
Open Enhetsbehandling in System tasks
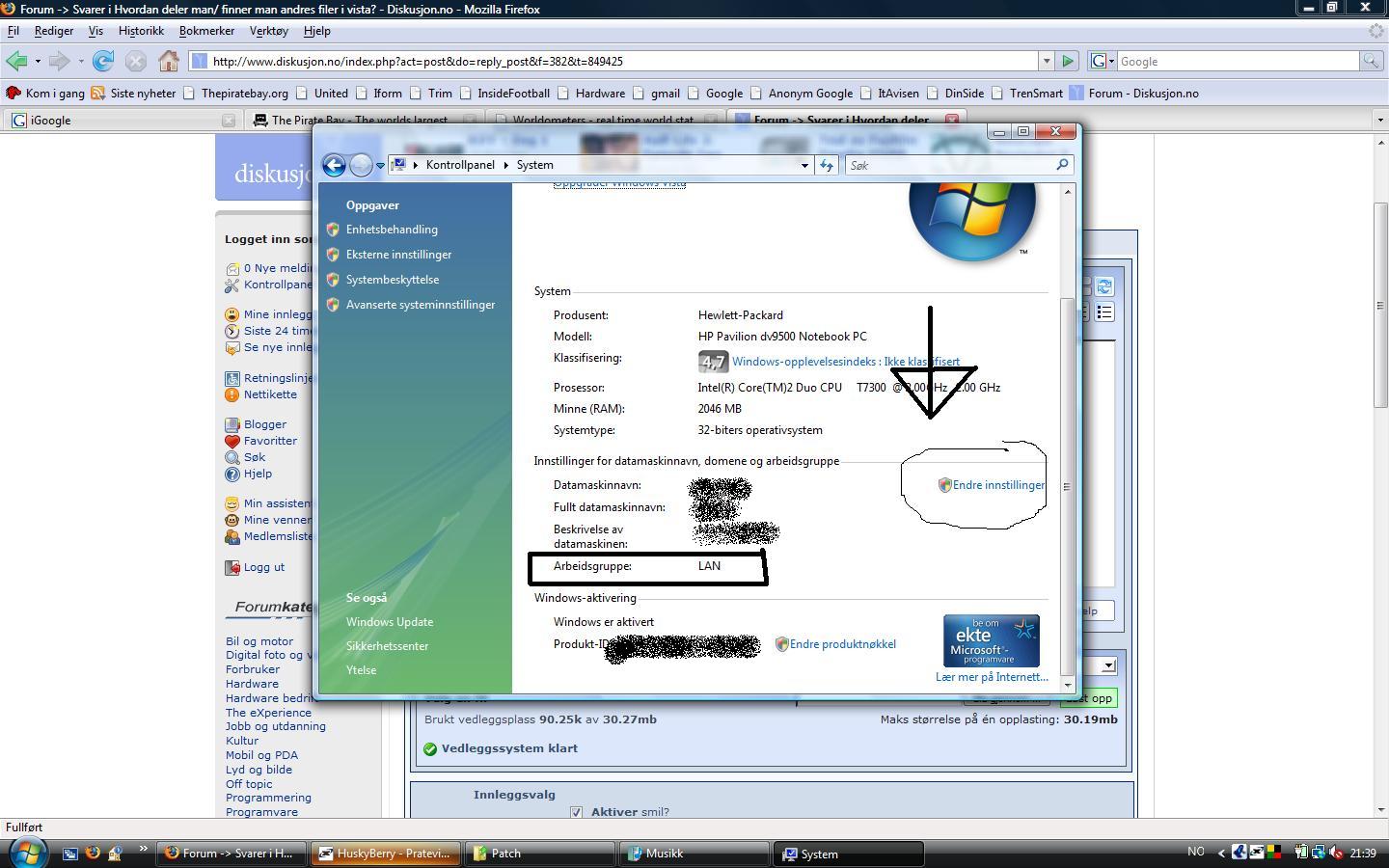392,230
